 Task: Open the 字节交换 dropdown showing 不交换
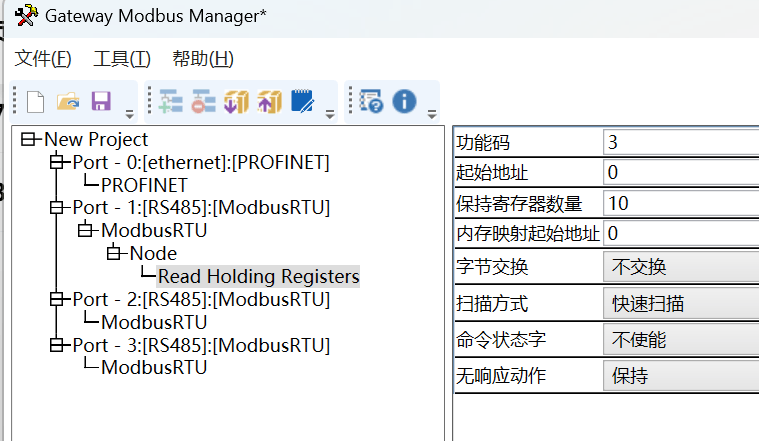(681, 267)
